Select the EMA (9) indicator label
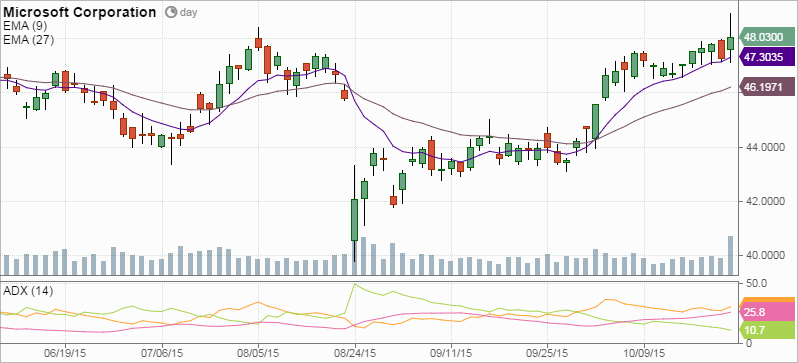This screenshot has height=363, width=798. [25, 26]
